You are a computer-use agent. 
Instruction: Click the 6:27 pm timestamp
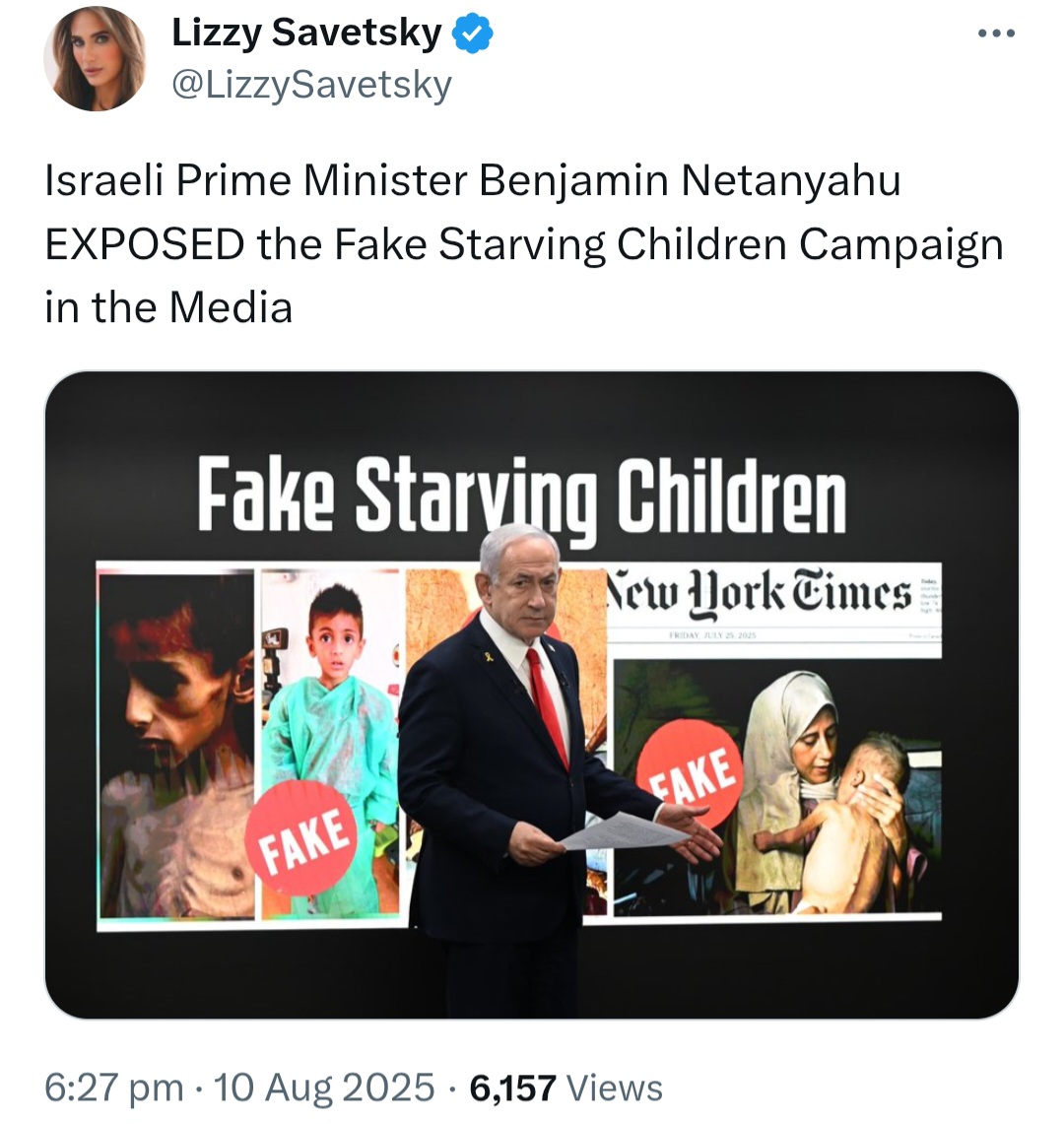tap(114, 1087)
